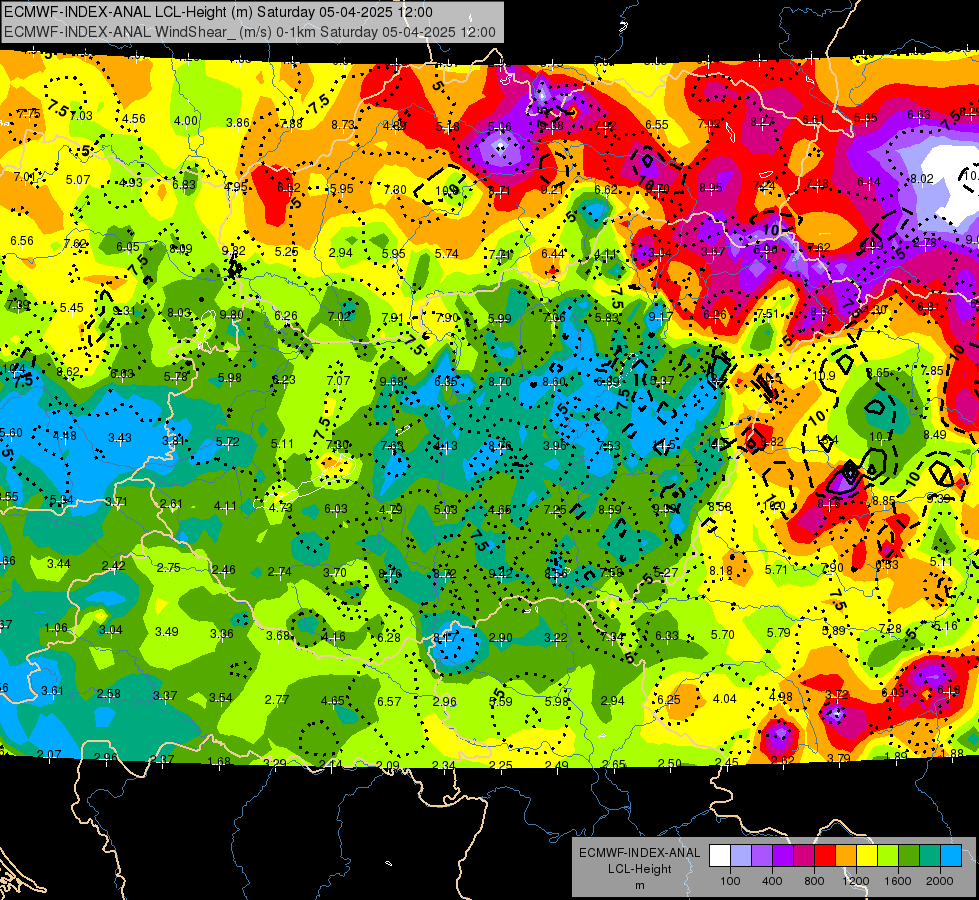The image size is (979, 900).
Task: Click the wind shear value 5.70
Action: pyautogui.click(x=722, y=635)
